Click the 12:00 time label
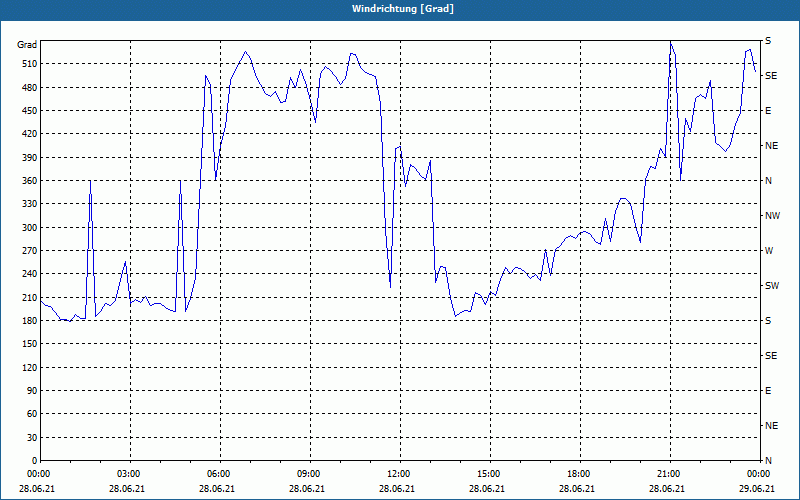Image resolution: width=800 pixels, height=500 pixels. click(399, 474)
